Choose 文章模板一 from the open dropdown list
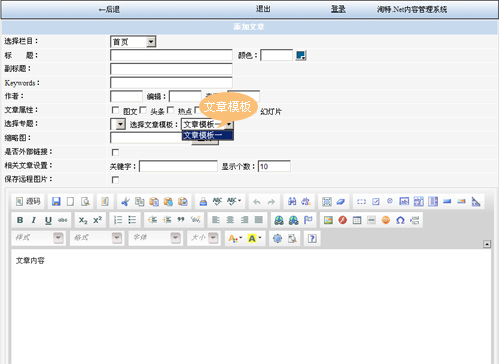The width and height of the screenshot is (500, 364). point(207,135)
